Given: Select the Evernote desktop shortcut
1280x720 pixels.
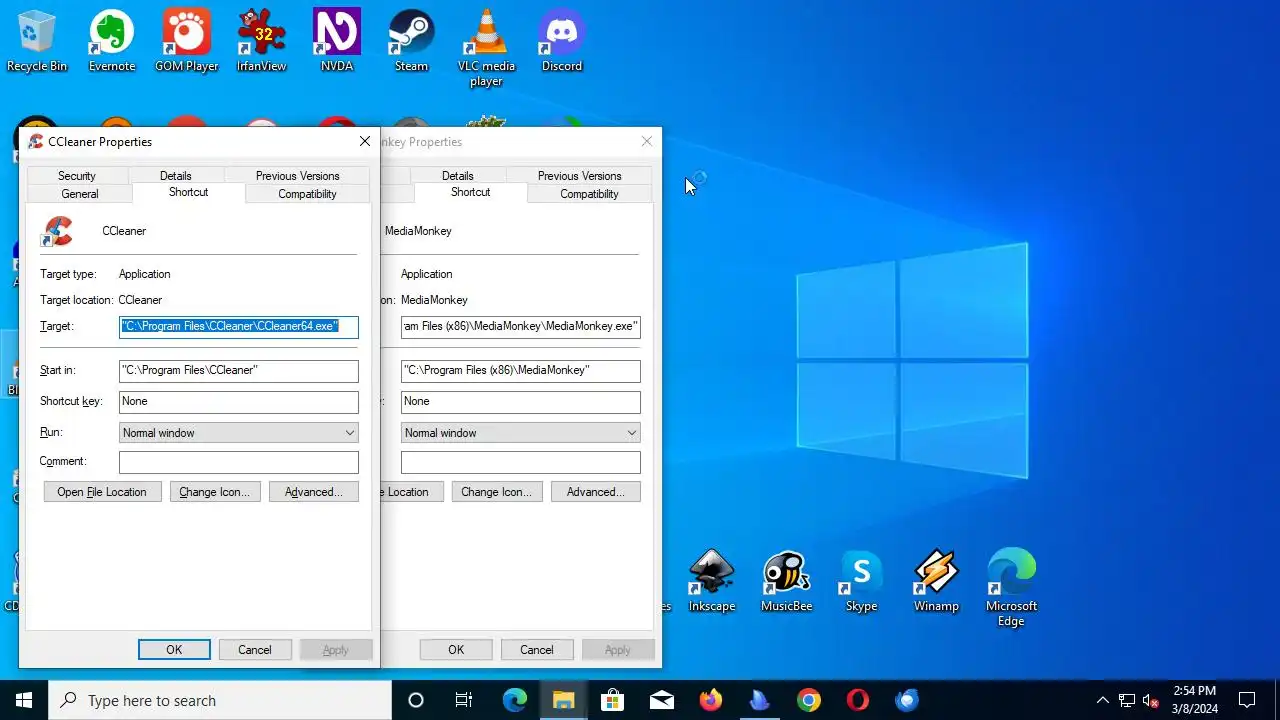Looking at the screenshot, I should (112, 41).
